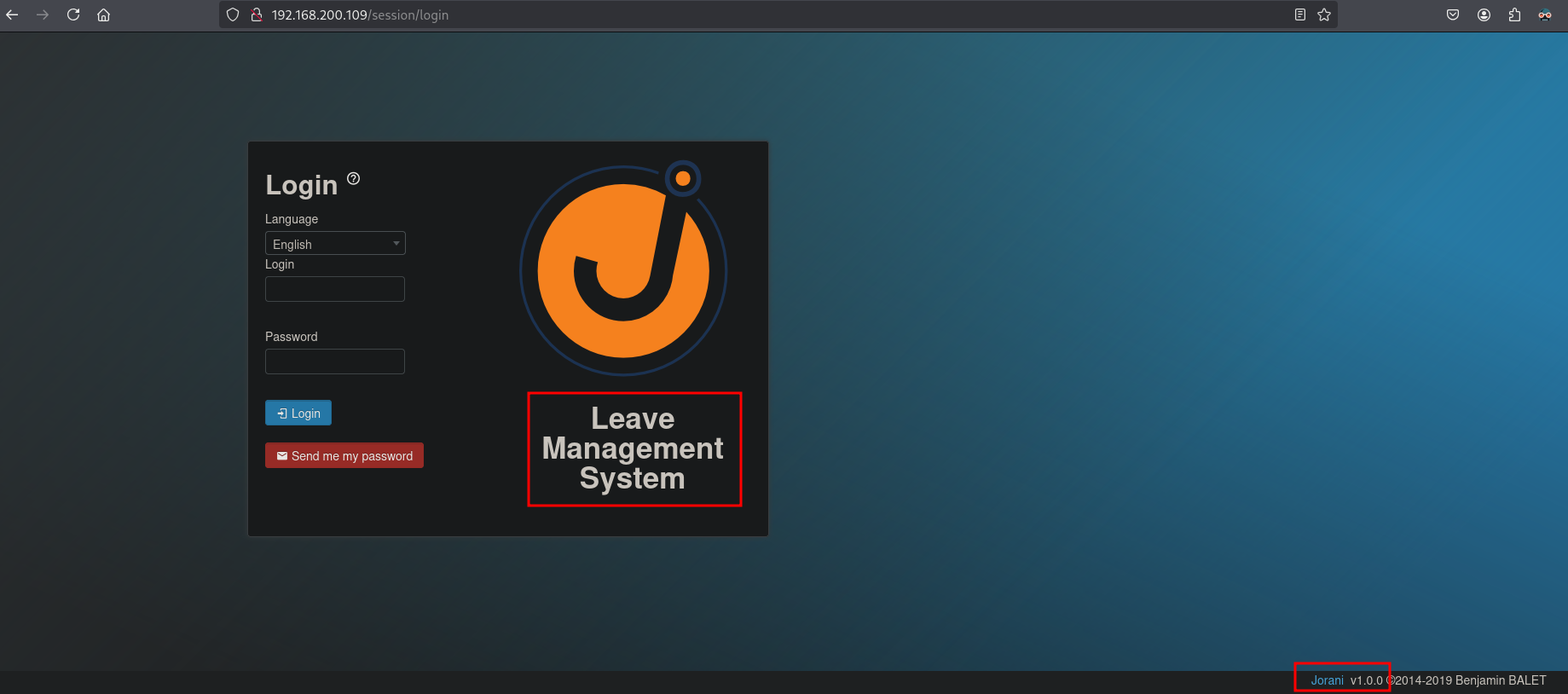Reload the current page
1568x694 pixels.
coord(73,14)
